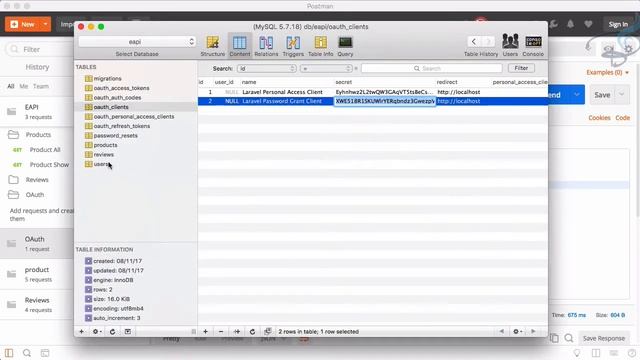640x360 pixels.
Task: Open the search field column dropdown
Action: pyautogui.click(x=267, y=69)
